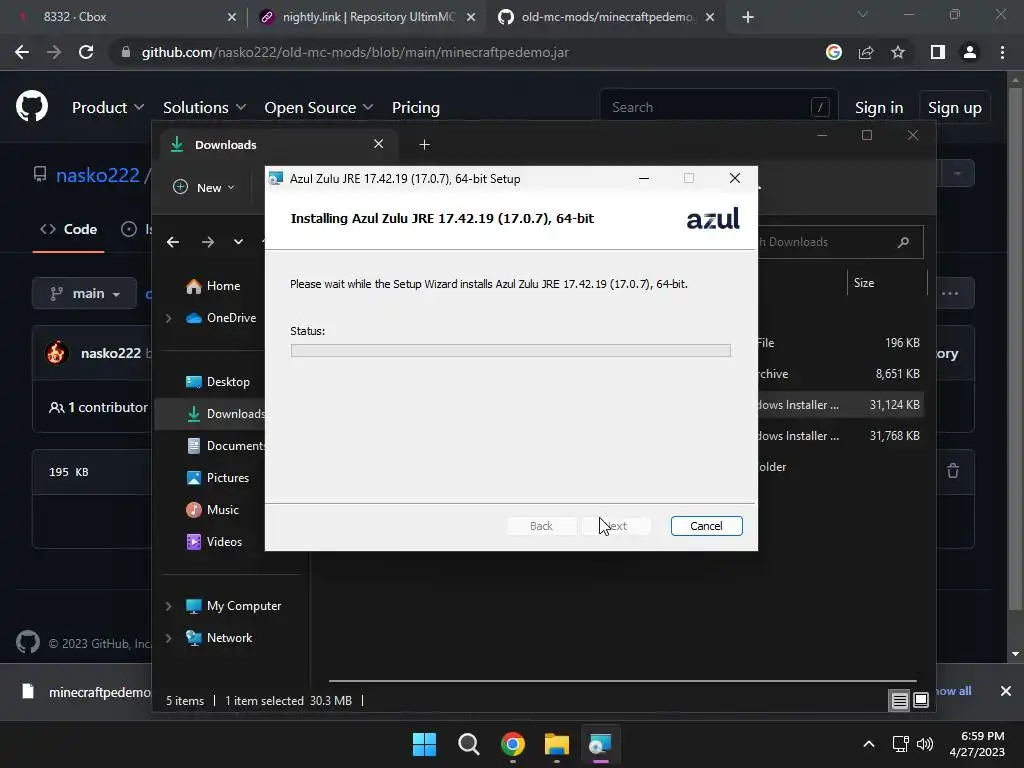Switch Explorer to large icons view
This screenshot has height=768, width=1024.
click(921, 701)
